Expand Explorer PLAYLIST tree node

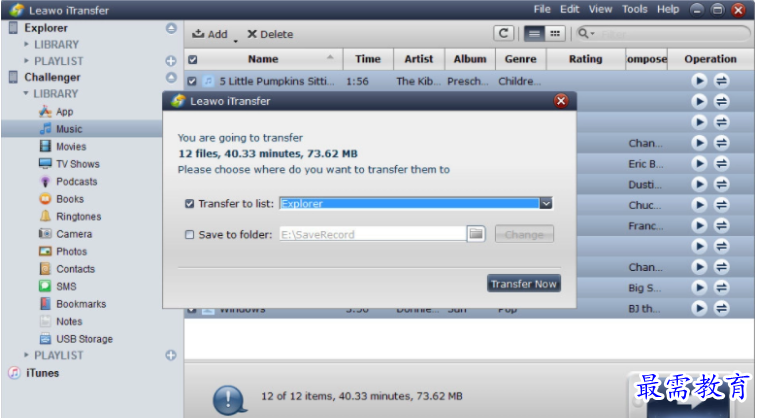click(27, 61)
